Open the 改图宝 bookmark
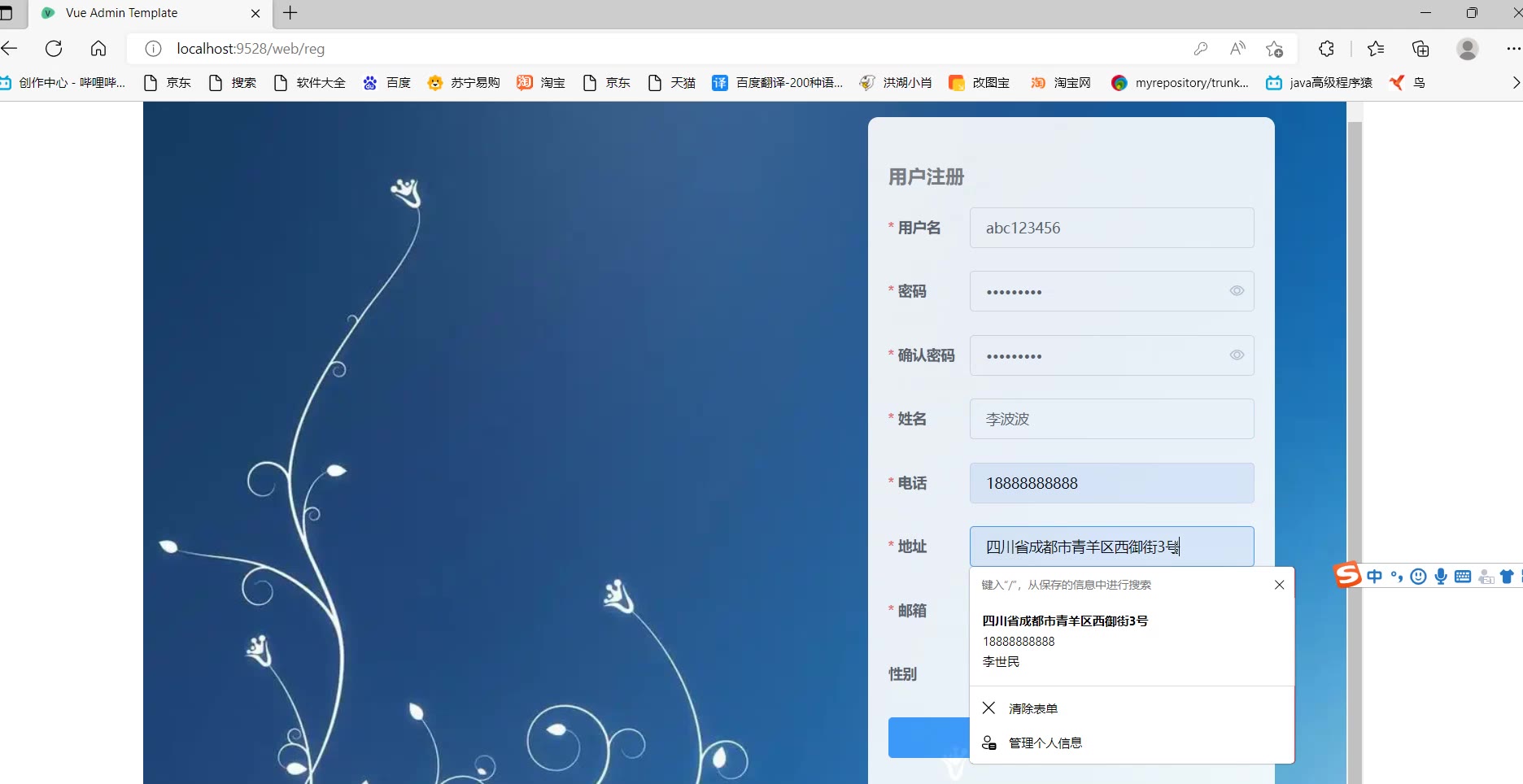This screenshot has height=784, width=1523. click(980, 83)
